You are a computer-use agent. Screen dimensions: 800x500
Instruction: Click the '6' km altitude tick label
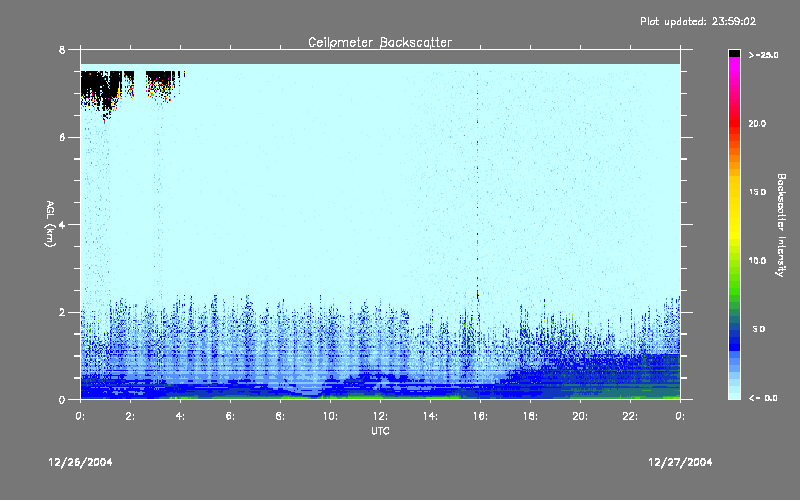click(62, 137)
